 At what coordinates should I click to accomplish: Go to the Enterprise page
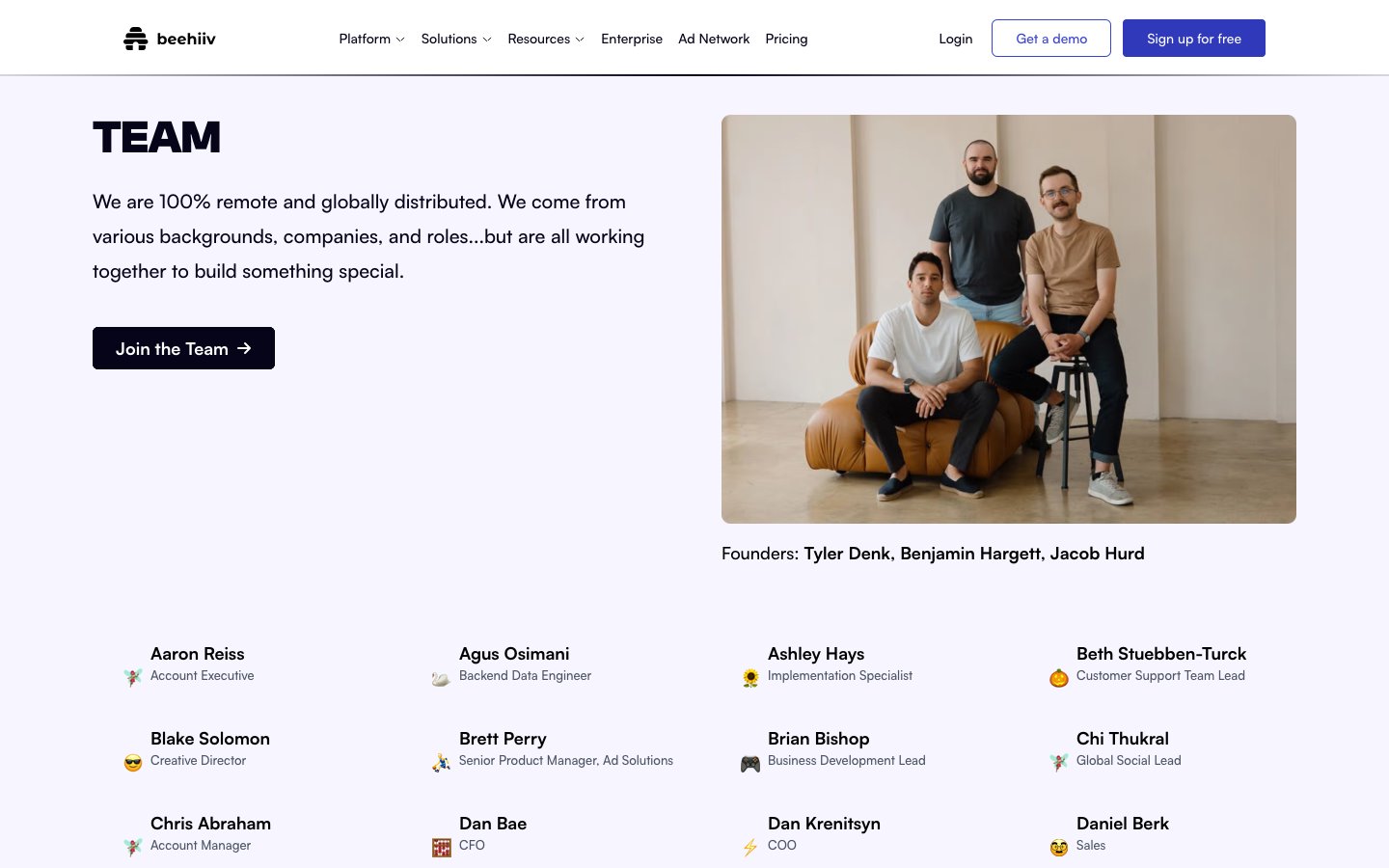point(632,39)
